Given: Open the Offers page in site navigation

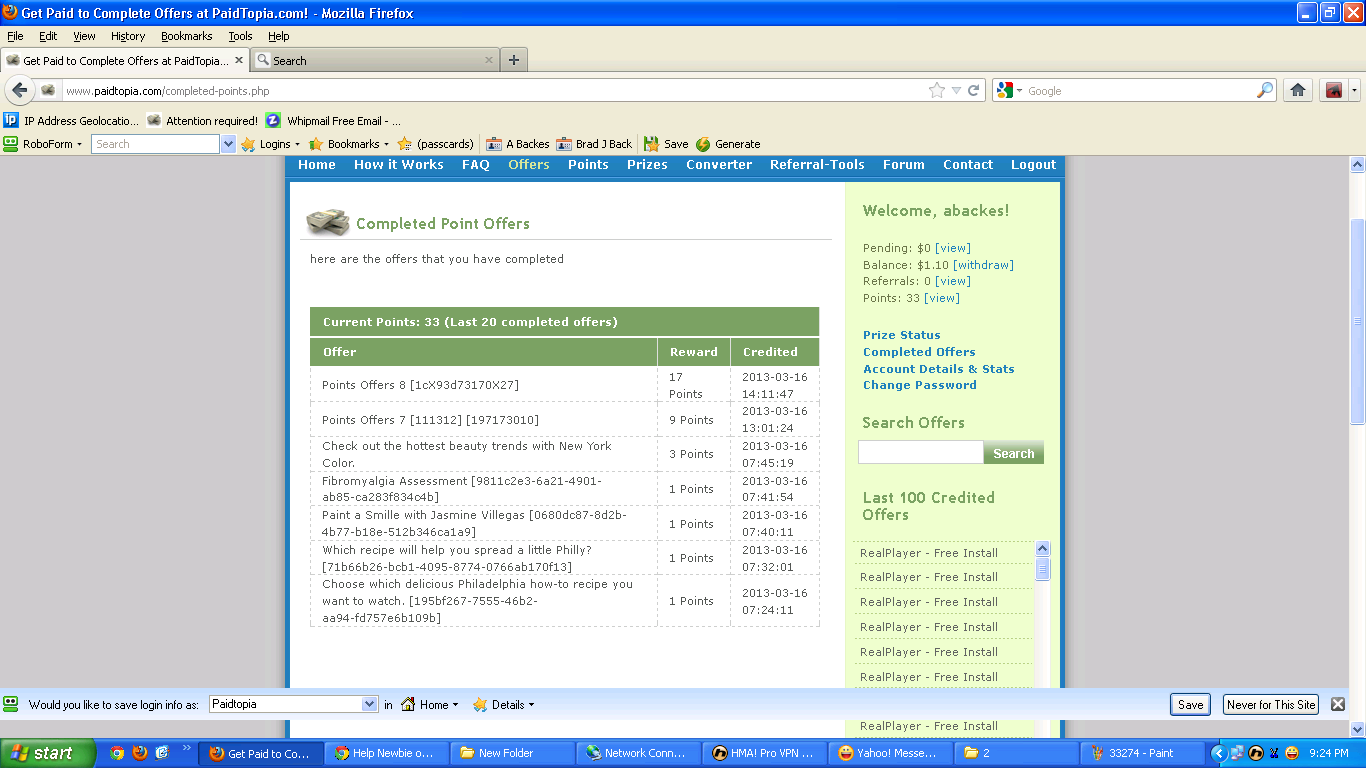Looking at the screenshot, I should click(529, 165).
